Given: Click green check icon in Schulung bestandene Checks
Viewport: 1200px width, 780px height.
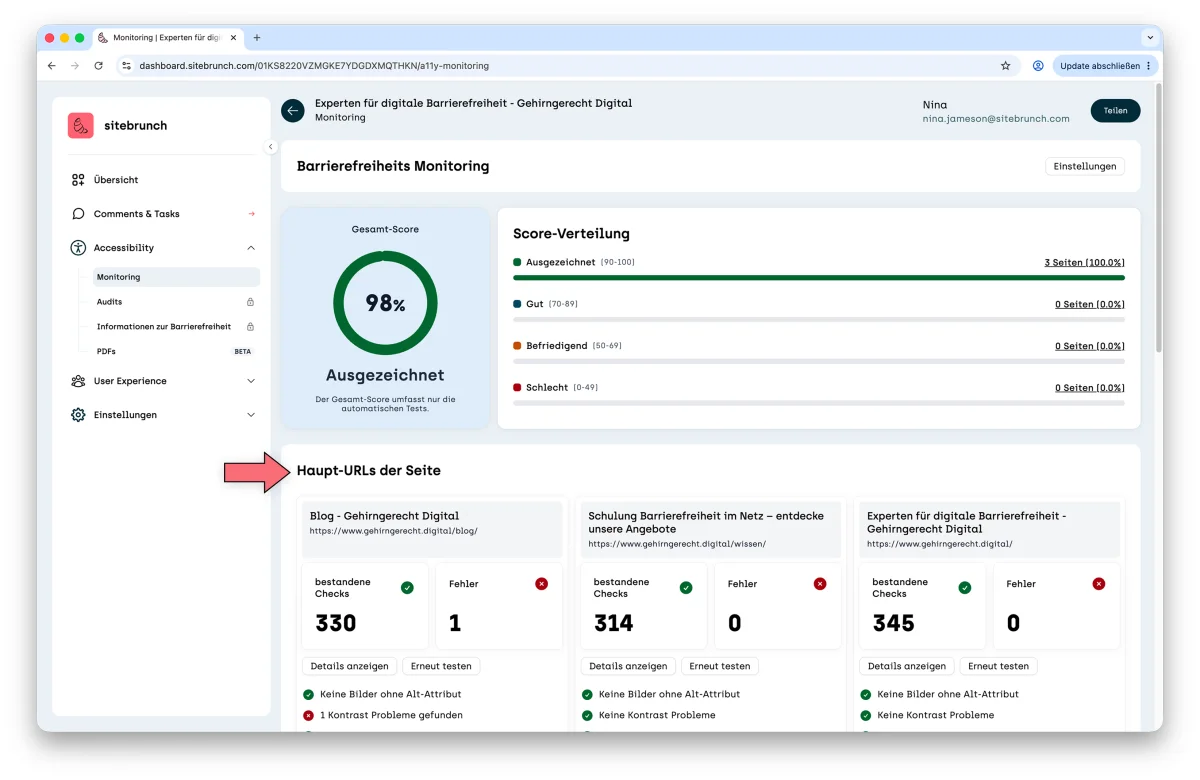Looking at the screenshot, I should [x=686, y=588].
